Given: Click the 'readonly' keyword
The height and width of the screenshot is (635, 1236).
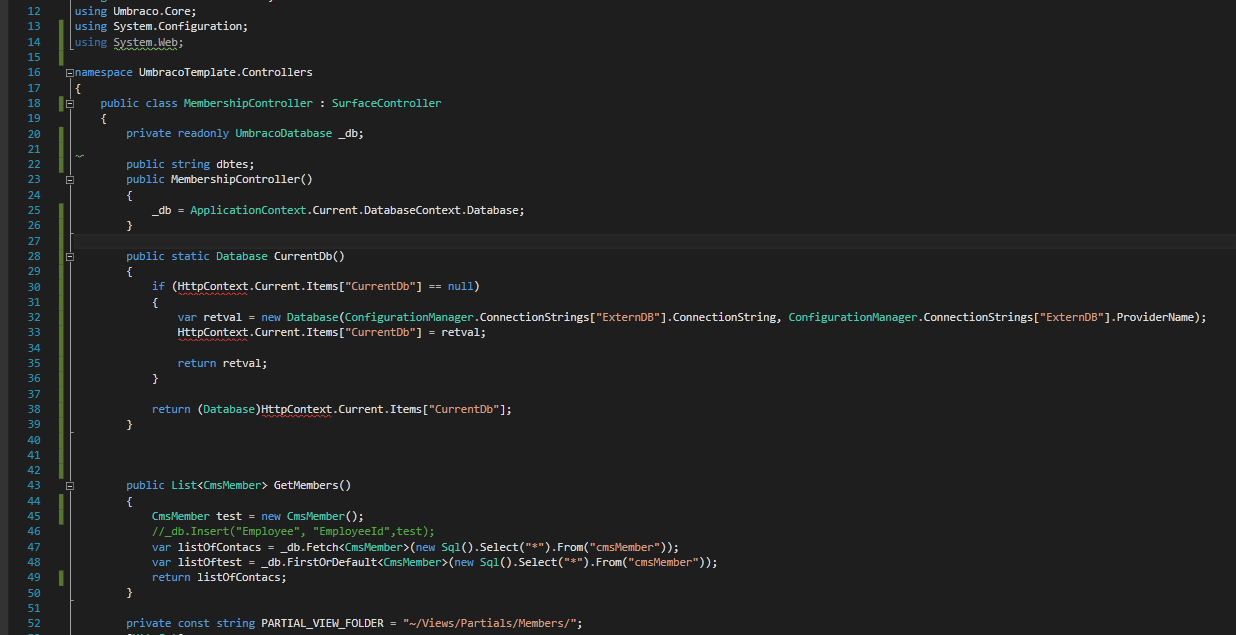Looking at the screenshot, I should click(x=203, y=133).
